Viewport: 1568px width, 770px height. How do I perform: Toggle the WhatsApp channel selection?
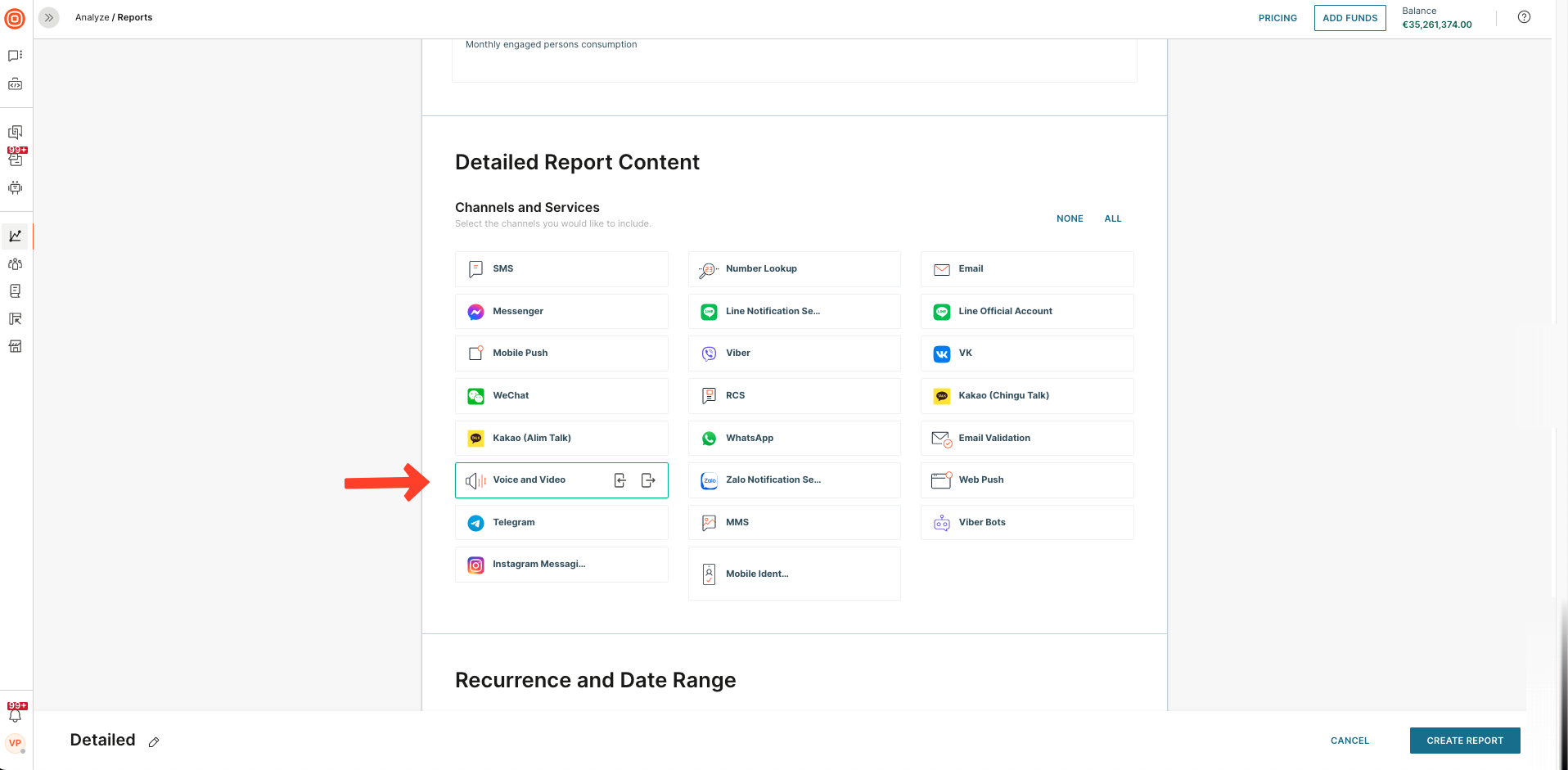click(794, 439)
